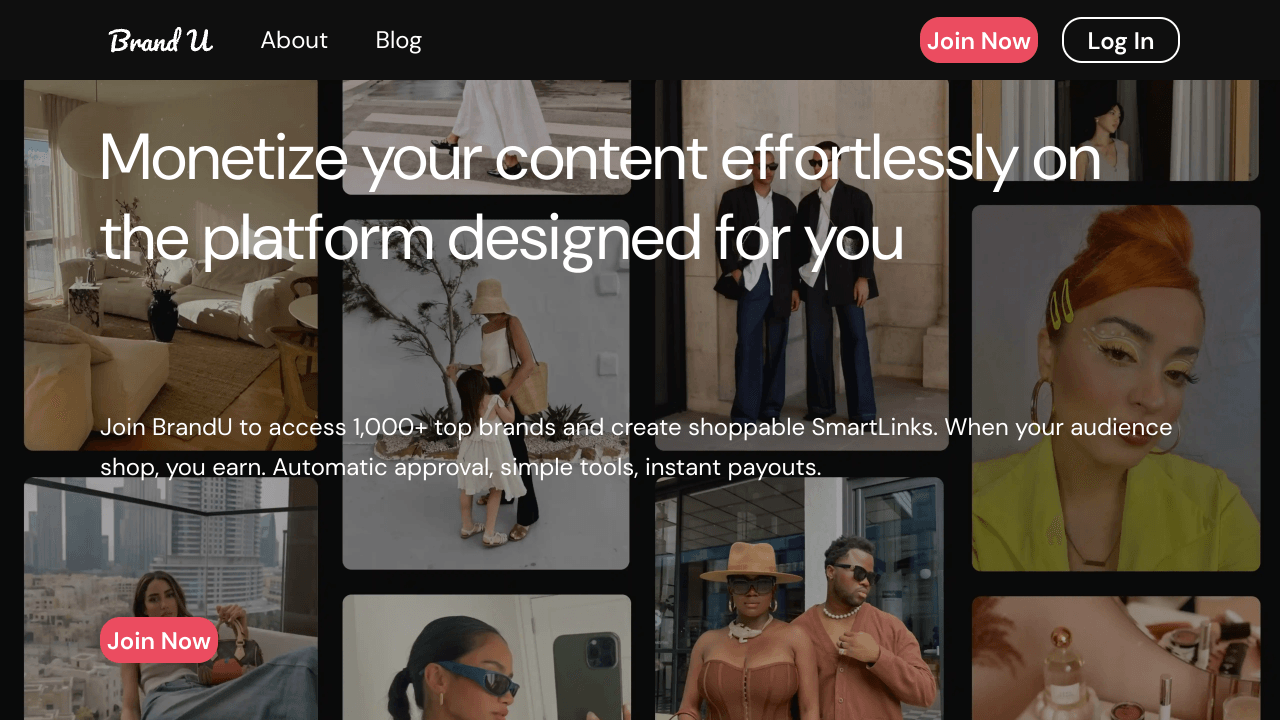Open the About page
1280x720 pixels.
point(294,40)
